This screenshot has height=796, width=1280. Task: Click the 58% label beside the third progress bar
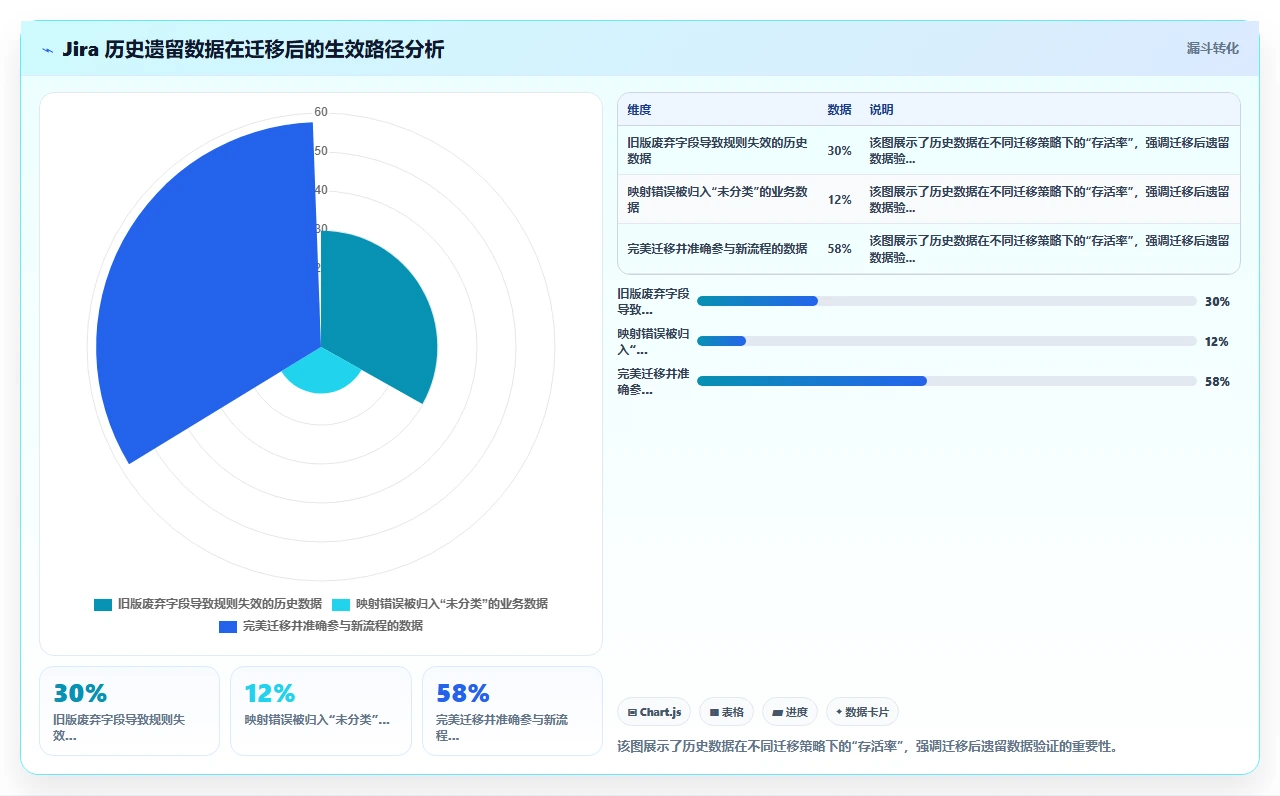tap(1217, 381)
